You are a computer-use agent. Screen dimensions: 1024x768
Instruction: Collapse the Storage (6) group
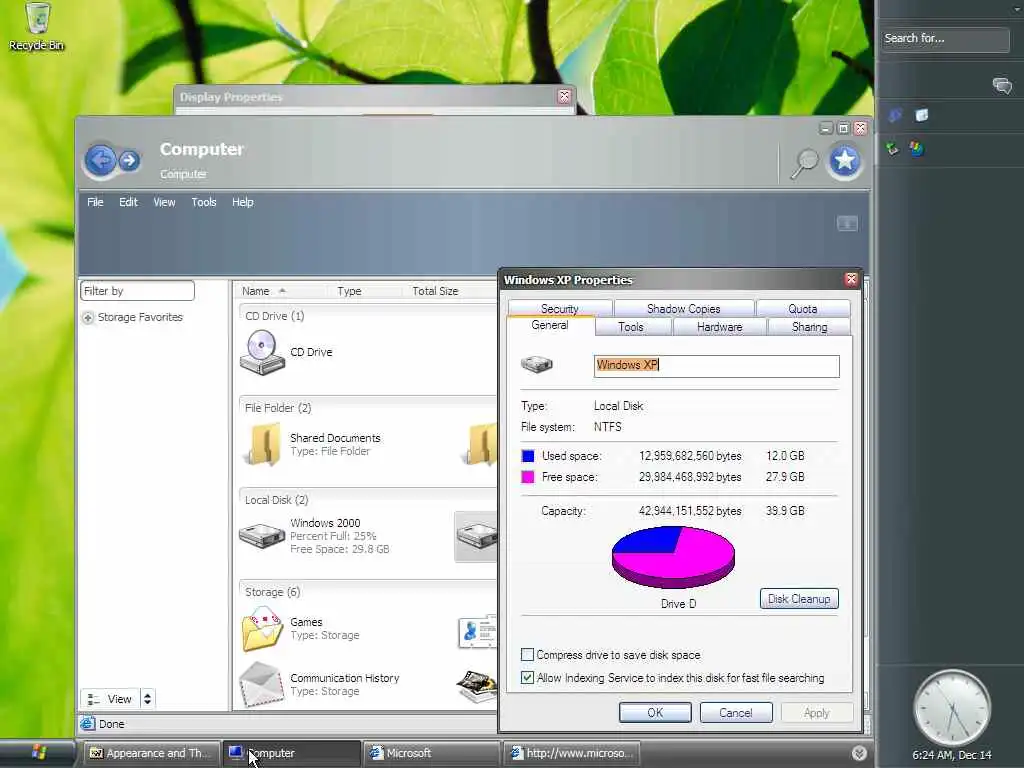(x=272, y=592)
